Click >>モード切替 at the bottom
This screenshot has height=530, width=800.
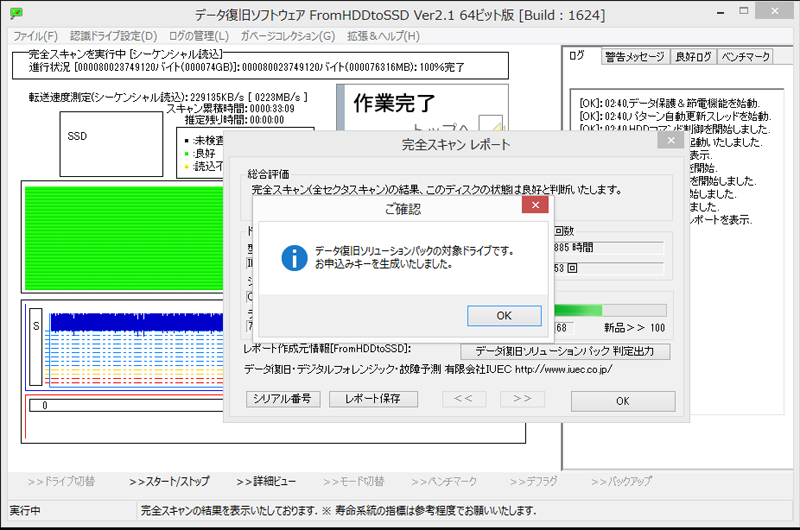[354, 481]
